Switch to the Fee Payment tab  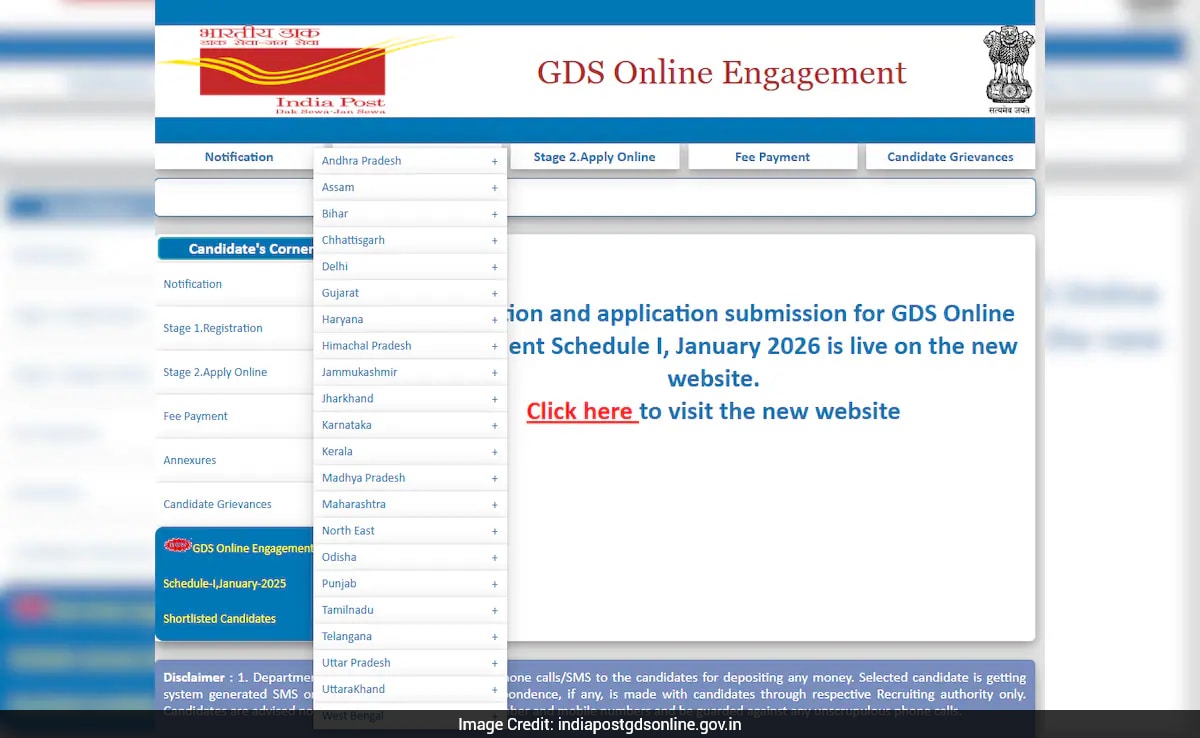tap(772, 156)
